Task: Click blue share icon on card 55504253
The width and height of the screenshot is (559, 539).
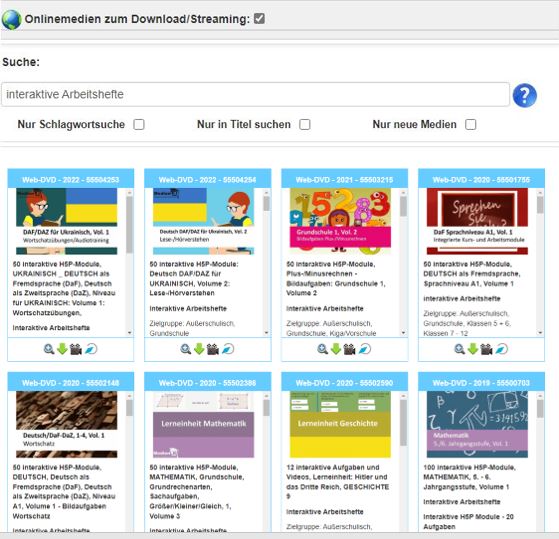Action: click(91, 349)
